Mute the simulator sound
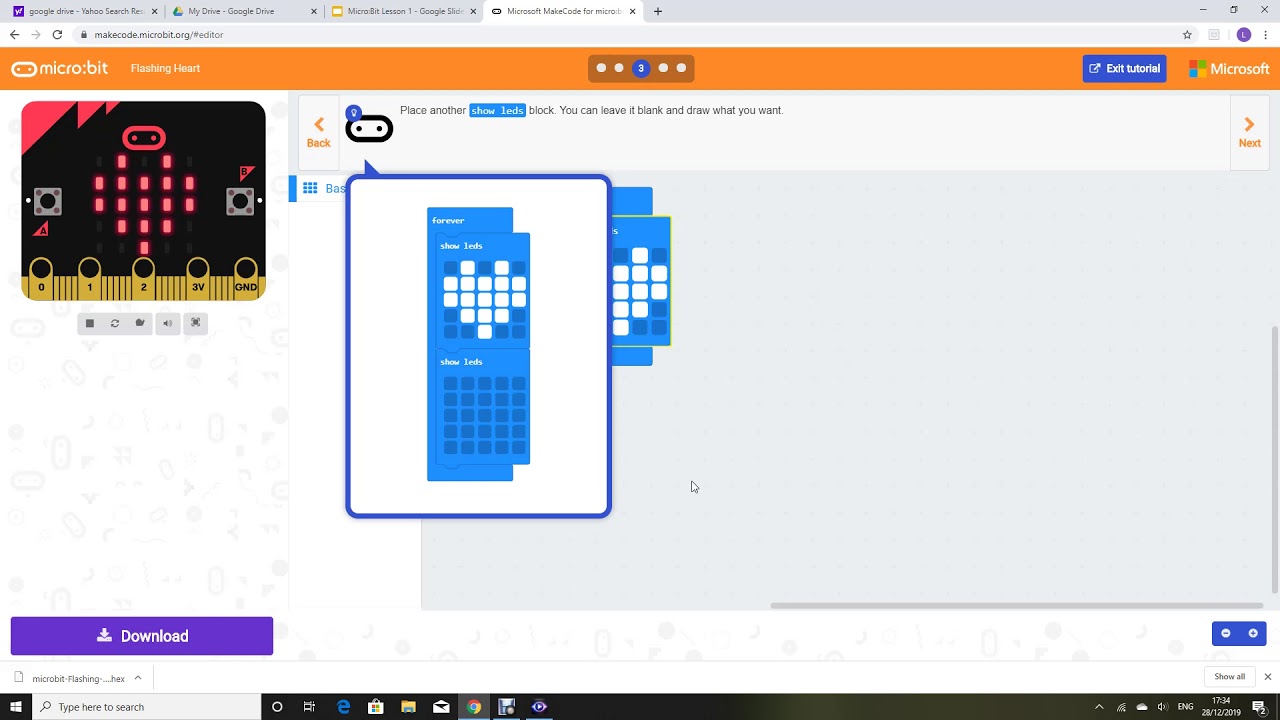 pyautogui.click(x=167, y=323)
